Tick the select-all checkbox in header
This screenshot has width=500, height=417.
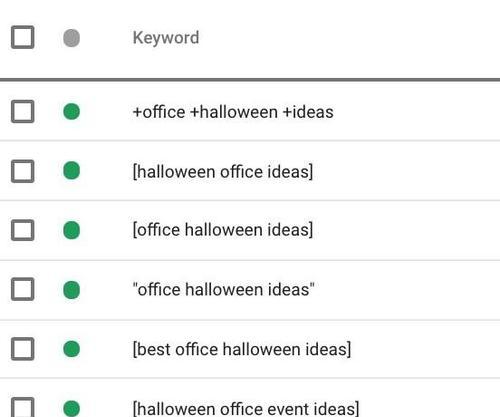(23, 37)
